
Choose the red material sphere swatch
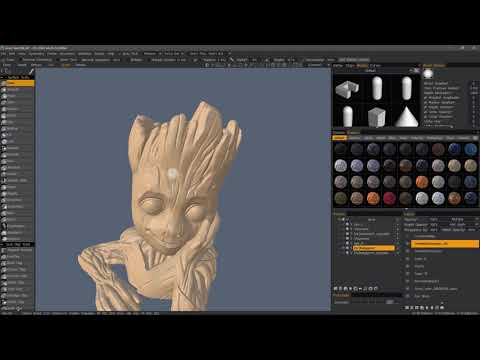point(389,198)
